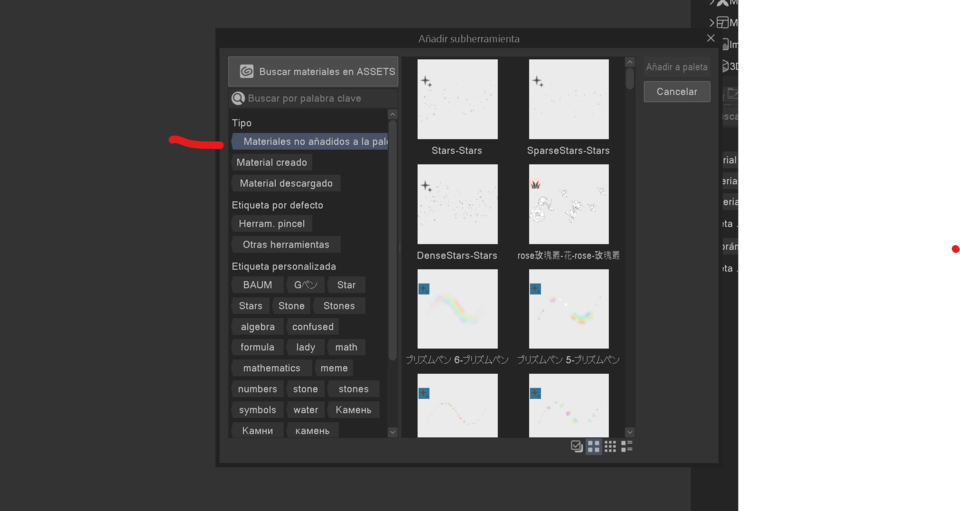Click tag list scroll up arrow
Image resolution: width=960 pixels, height=511 pixels.
point(392,114)
